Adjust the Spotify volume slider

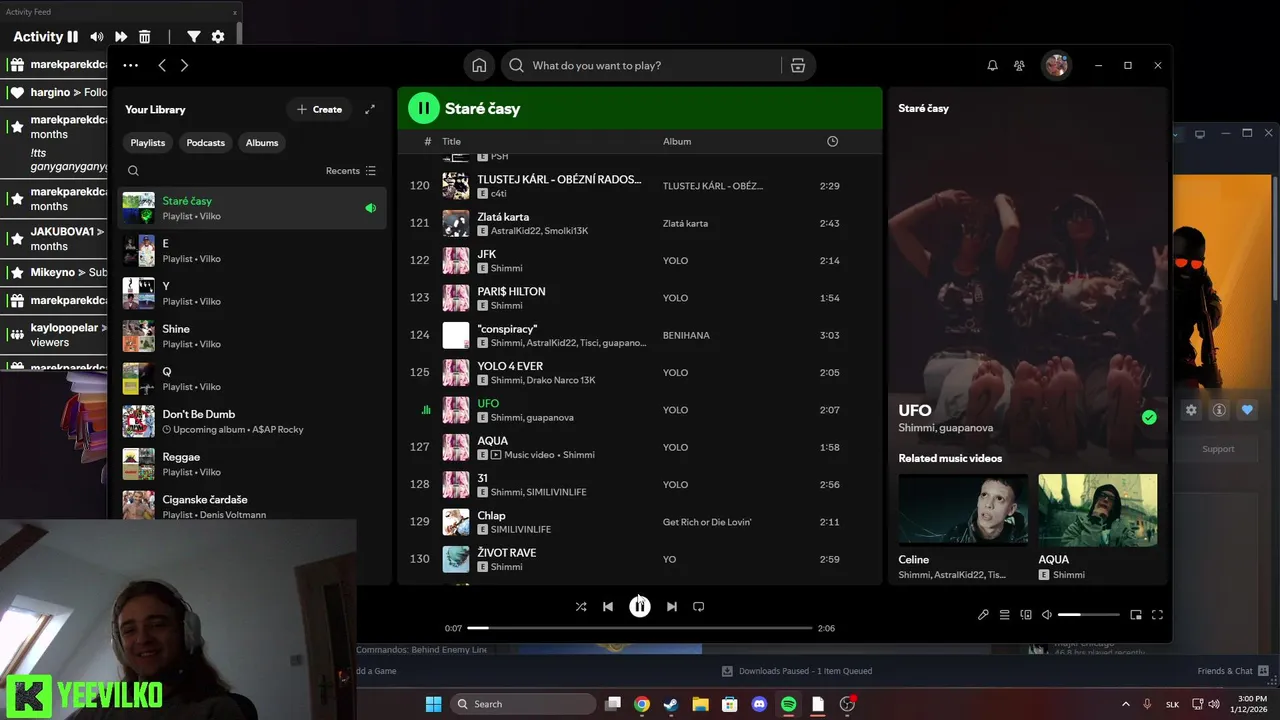click(x=1089, y=615)
